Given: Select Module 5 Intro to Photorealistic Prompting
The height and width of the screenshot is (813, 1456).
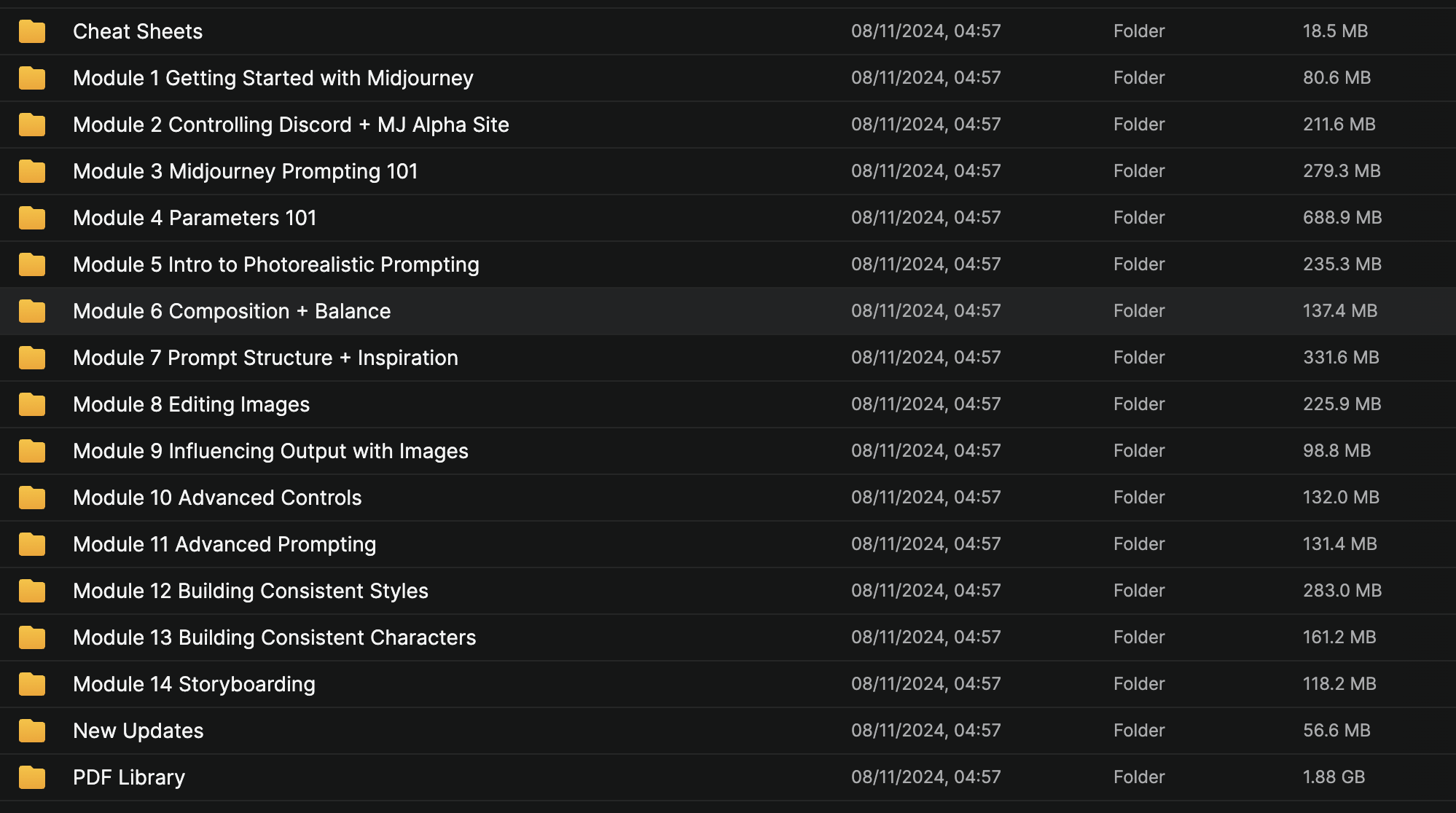Looking at the screenshot, I should click(276, 264).
